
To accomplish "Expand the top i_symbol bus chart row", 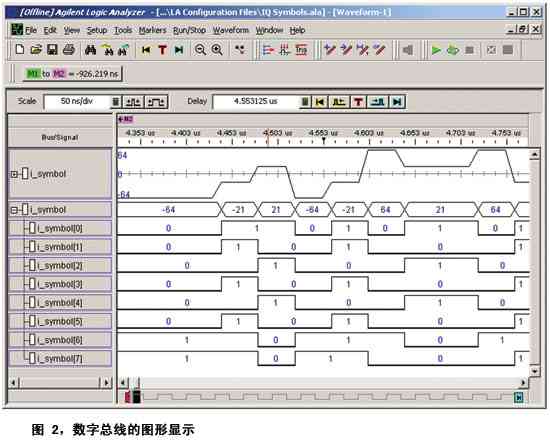I will click(x=14, y=174).
